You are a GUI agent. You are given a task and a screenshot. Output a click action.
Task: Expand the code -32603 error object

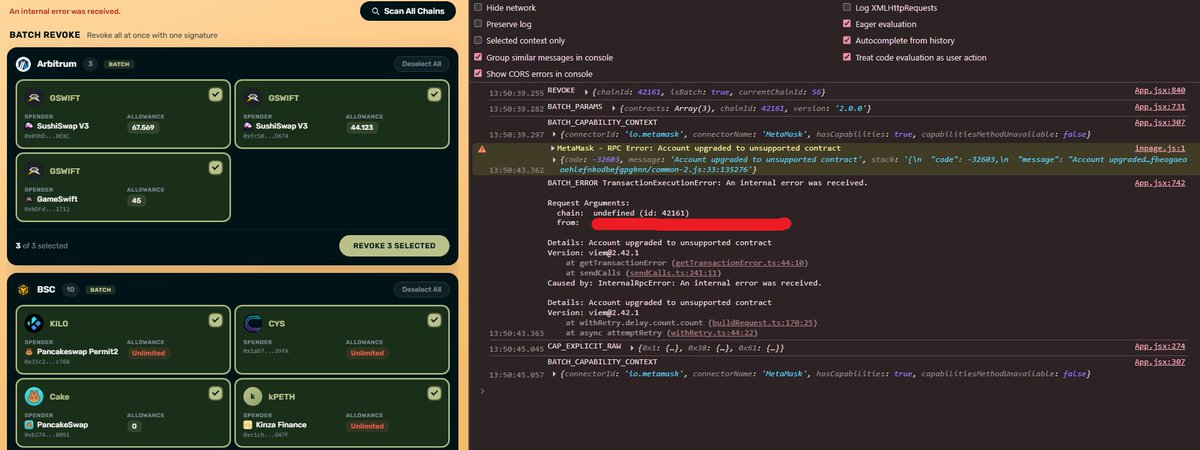click(554, 159)
